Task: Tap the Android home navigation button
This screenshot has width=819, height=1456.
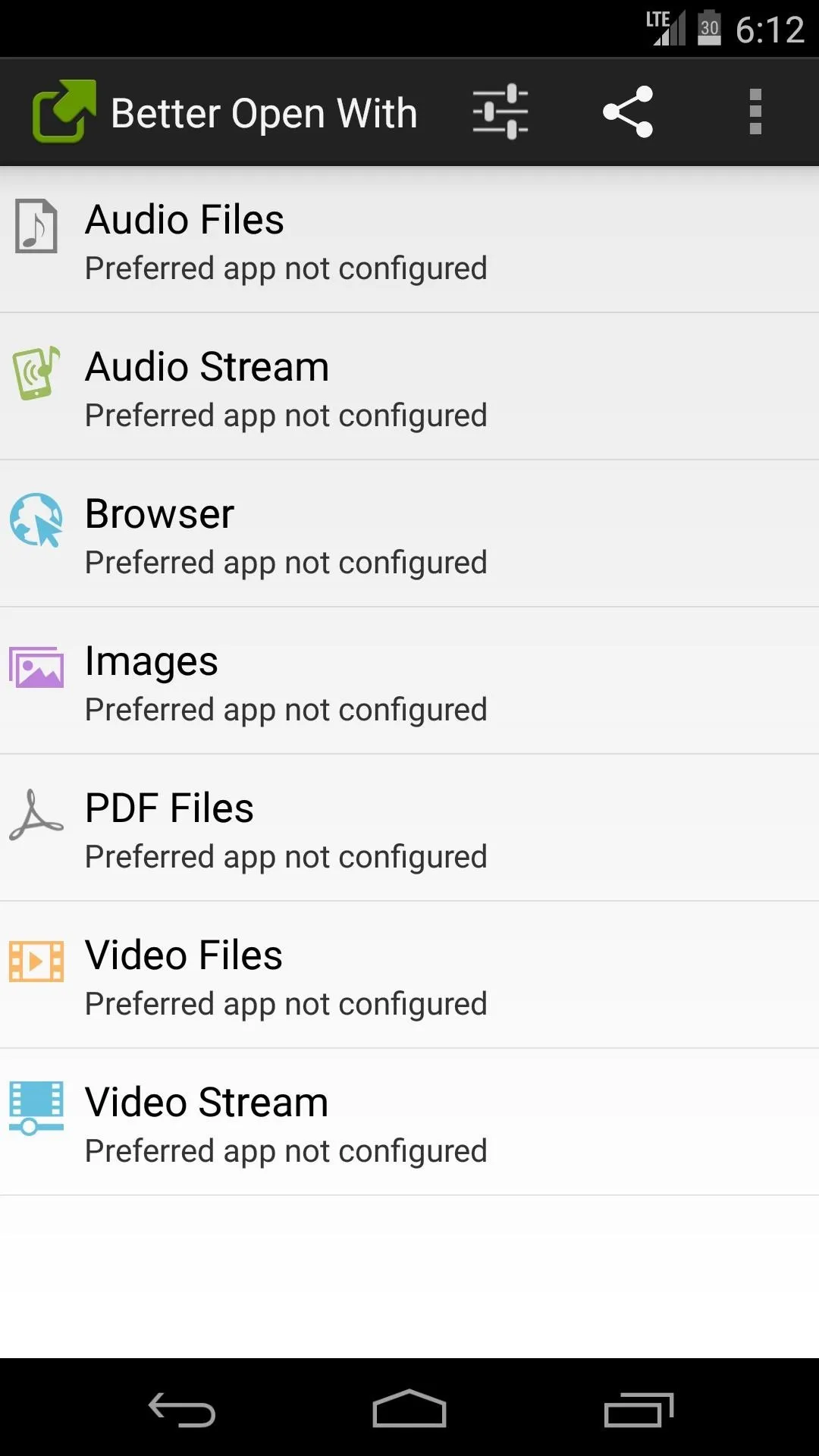Action: (409, 1409)
